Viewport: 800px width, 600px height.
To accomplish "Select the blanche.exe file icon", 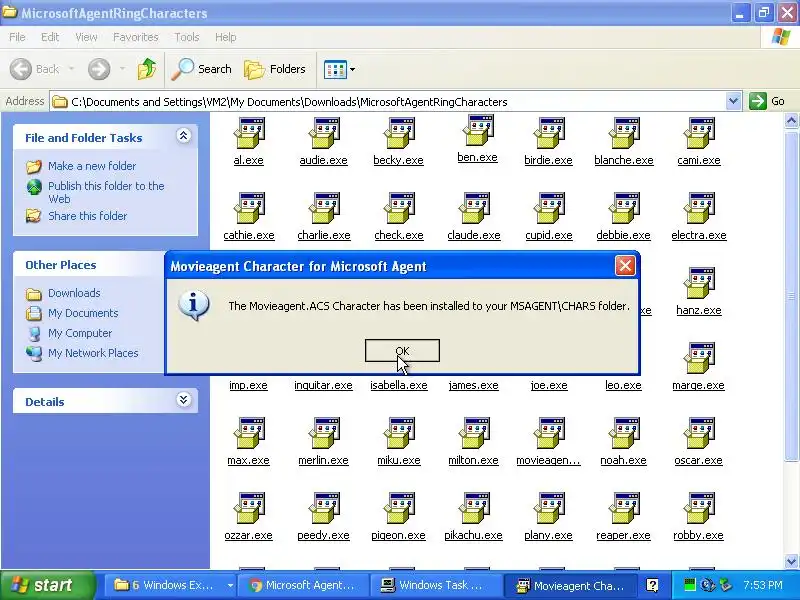I will pos(624,134).
